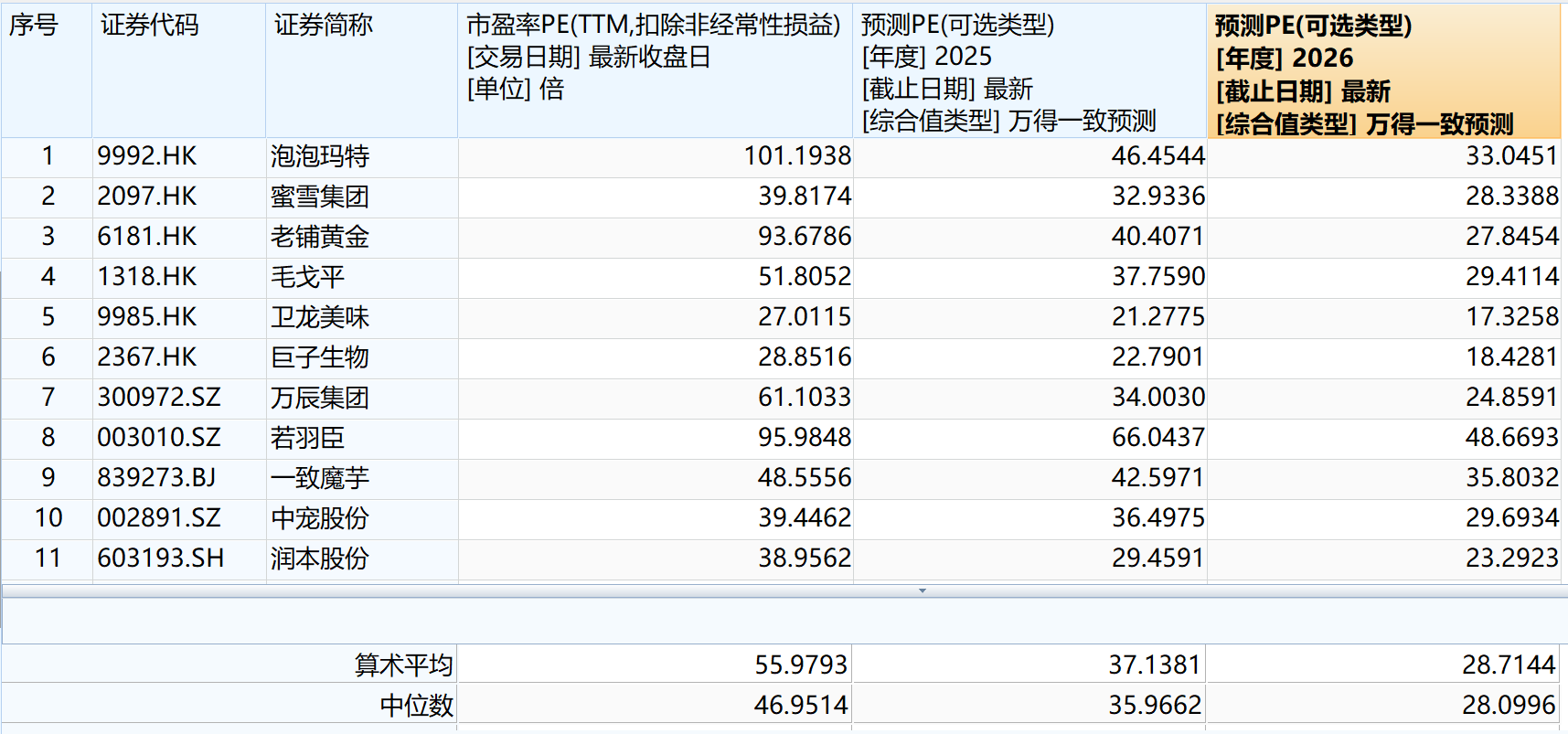Click 若羽臣 name cell
Image resolution: width=1568 pixels, height=734 pixels.
(307, 438)
